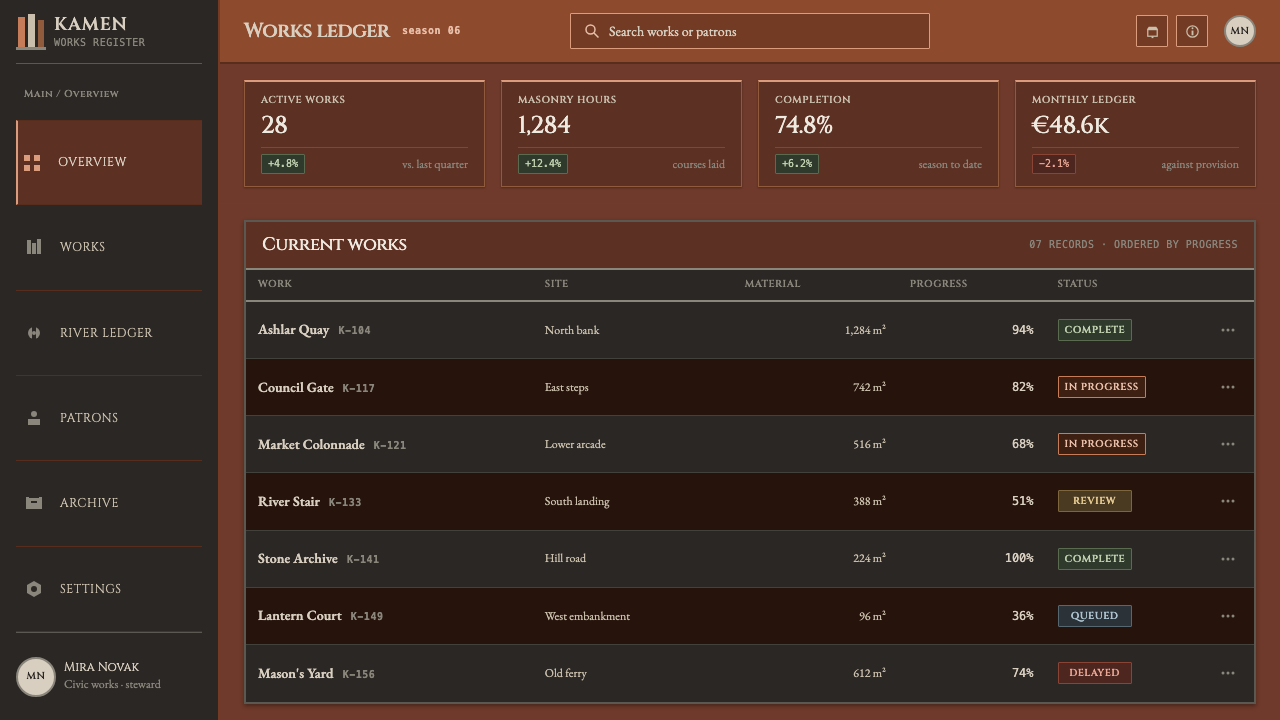
Task: Click the search magnifier icon
Action: [592, 31]
